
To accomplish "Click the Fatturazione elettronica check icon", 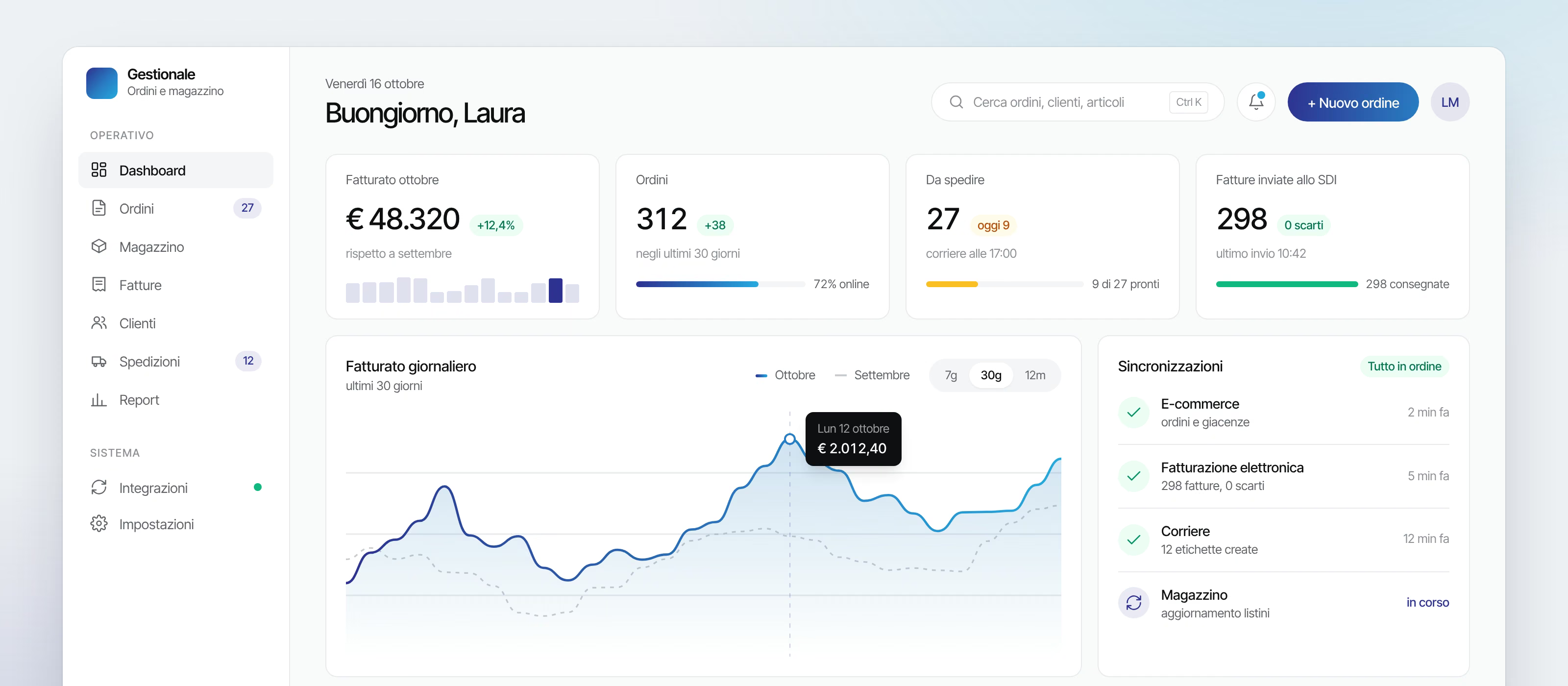I will (x=1133, y=476).
